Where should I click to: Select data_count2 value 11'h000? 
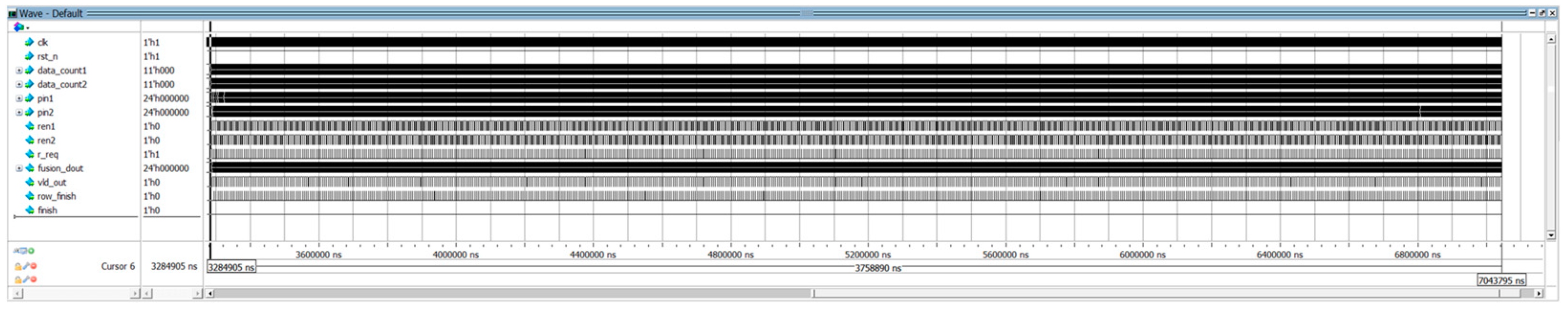click(x=159, y=84)
